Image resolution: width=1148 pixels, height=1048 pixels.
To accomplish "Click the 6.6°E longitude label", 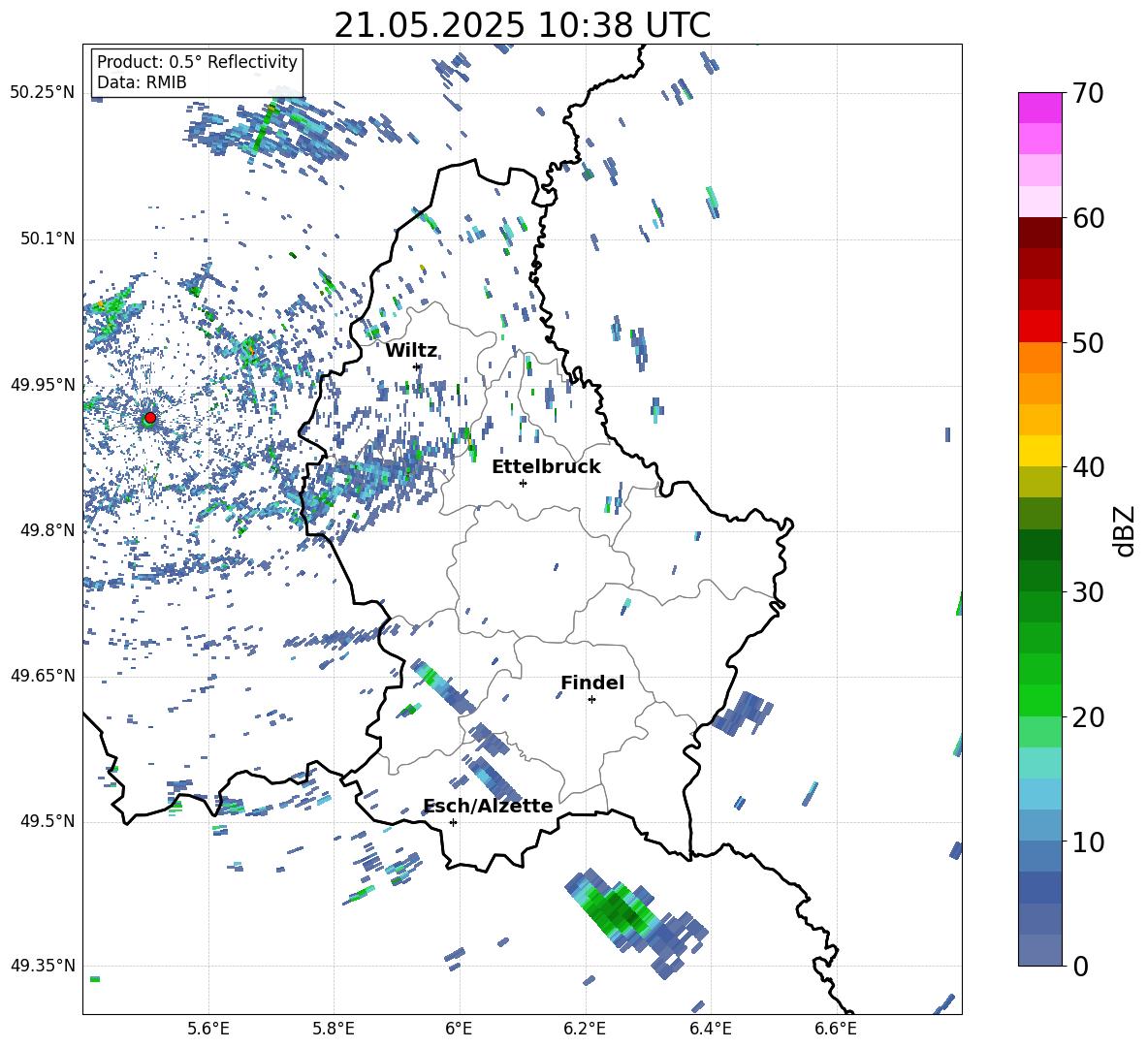I will click(836, 1029).
